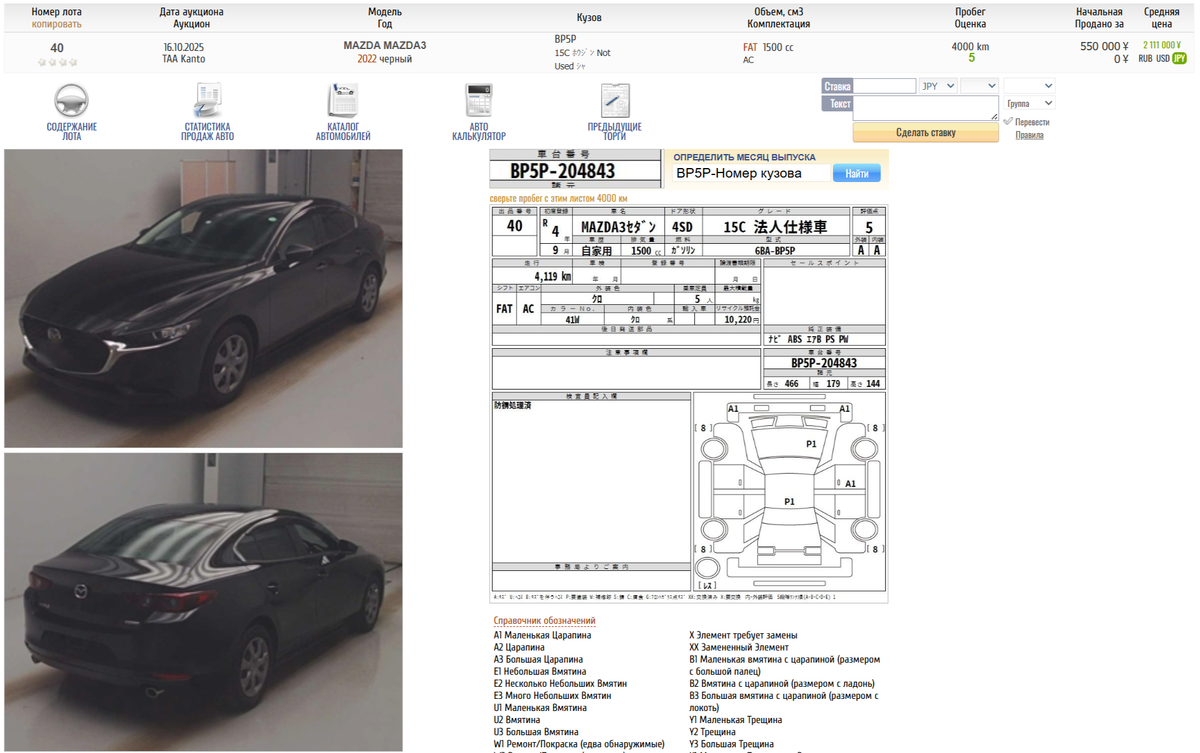Click the Кузов column header

589,18
